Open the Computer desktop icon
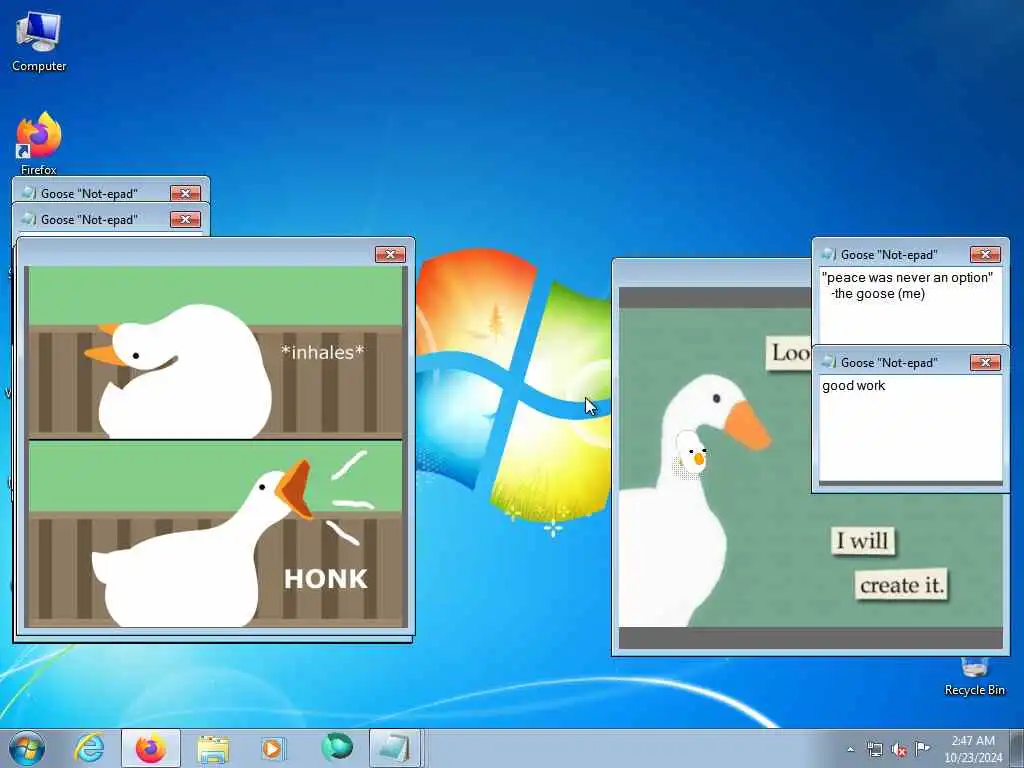 pyautogui.click(x=39, y=42)
